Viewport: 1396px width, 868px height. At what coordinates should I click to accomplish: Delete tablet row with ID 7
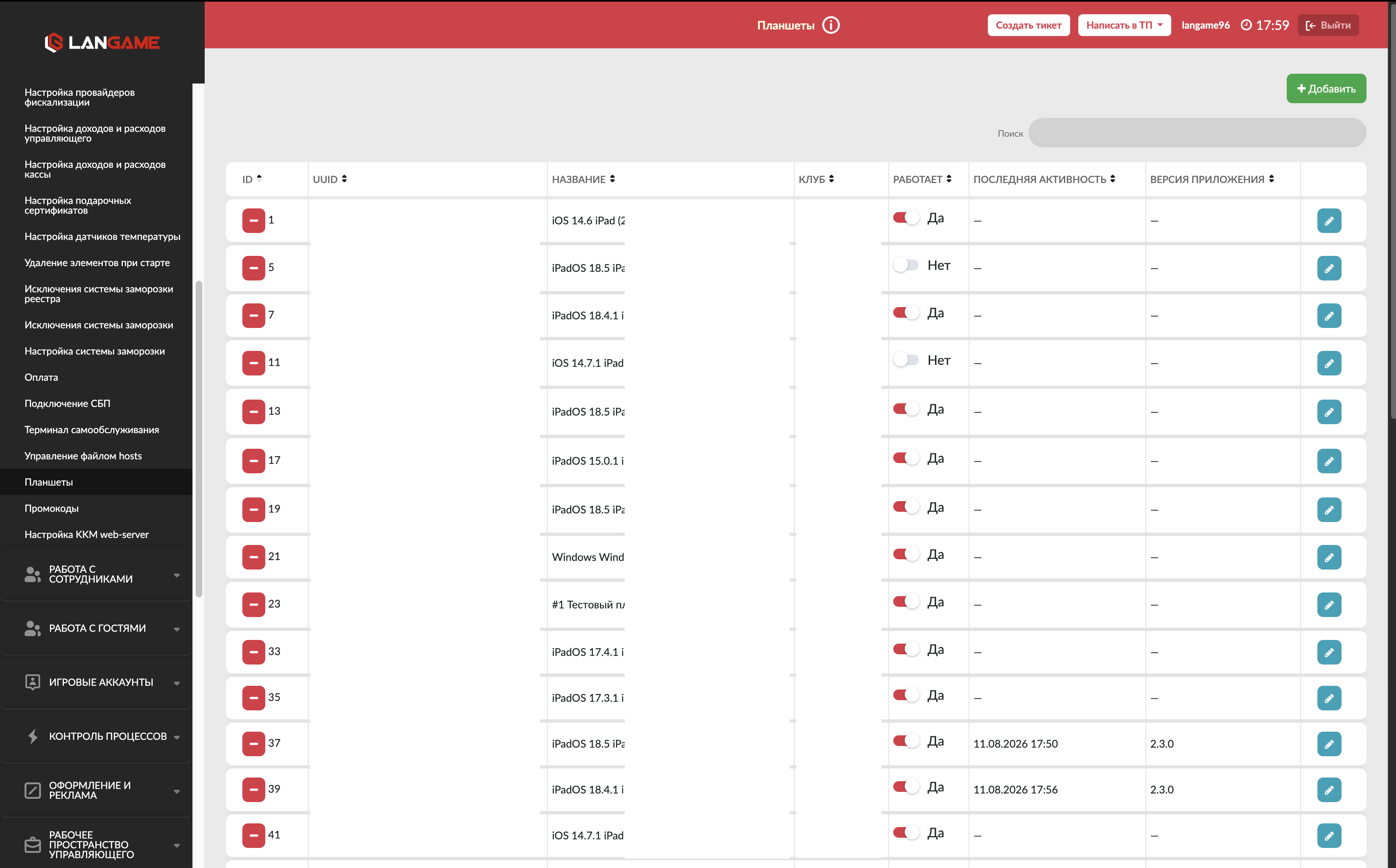coord(253,316)
